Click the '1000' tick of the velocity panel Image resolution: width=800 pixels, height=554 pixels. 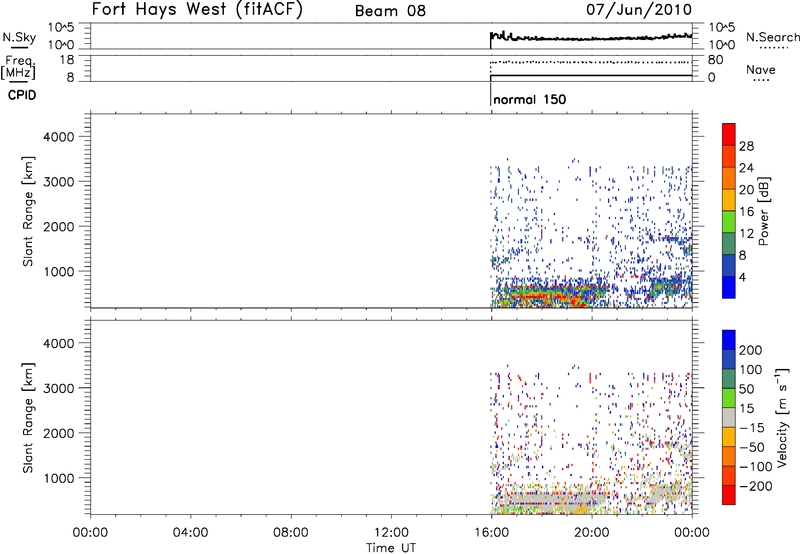(x=59, y=478)
